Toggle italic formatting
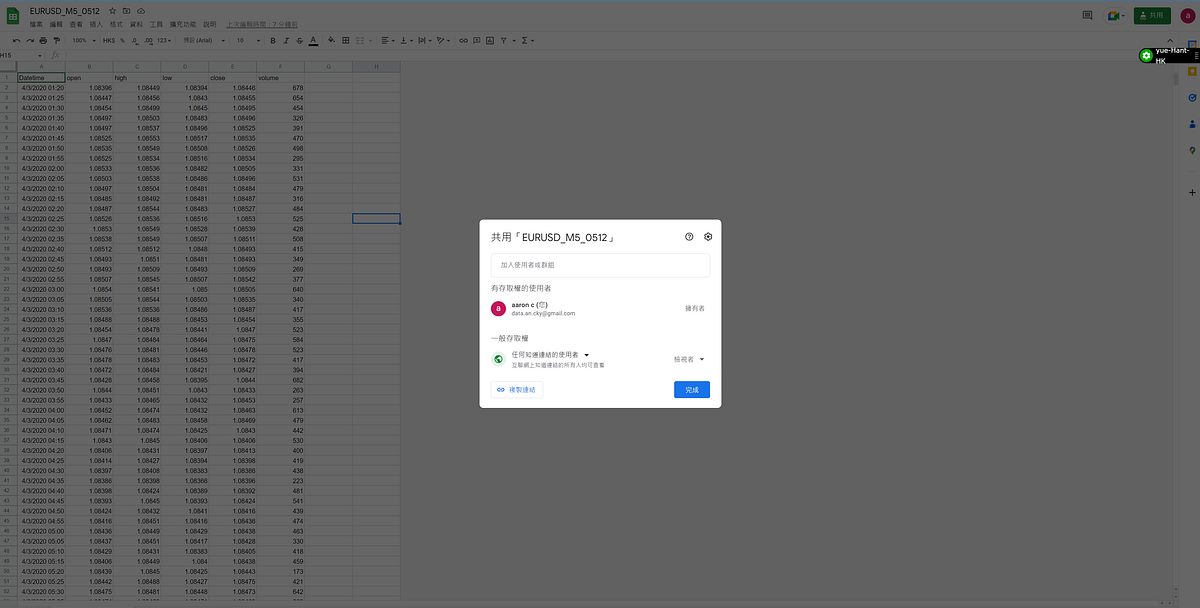The width and height of the screenshot is (1200, 608). [x=285, y=40]
